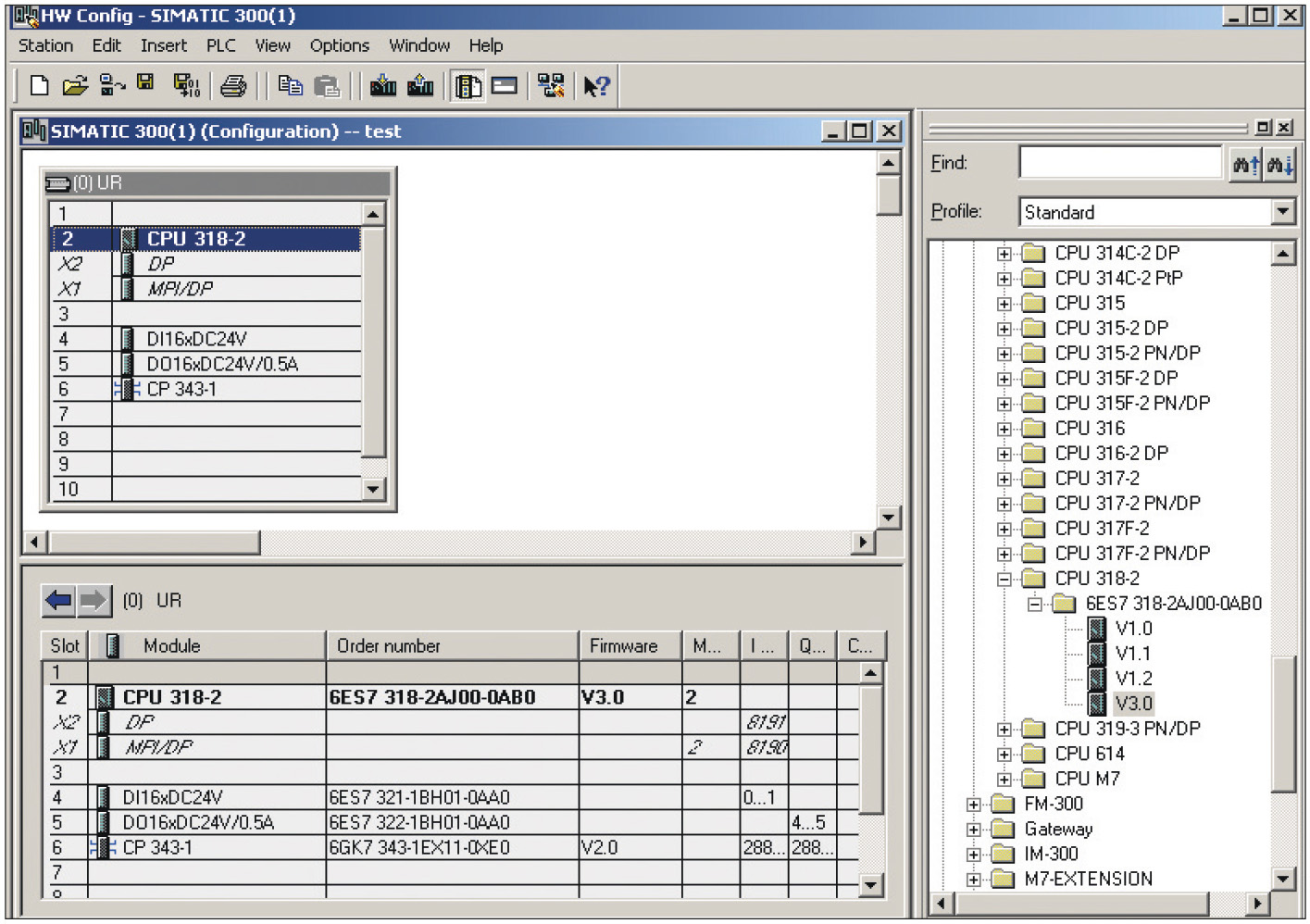This screenshot has height=924, width=1310.
Task: Click catalog tree scroll up arrow
Action: [x=1283, y=253]
